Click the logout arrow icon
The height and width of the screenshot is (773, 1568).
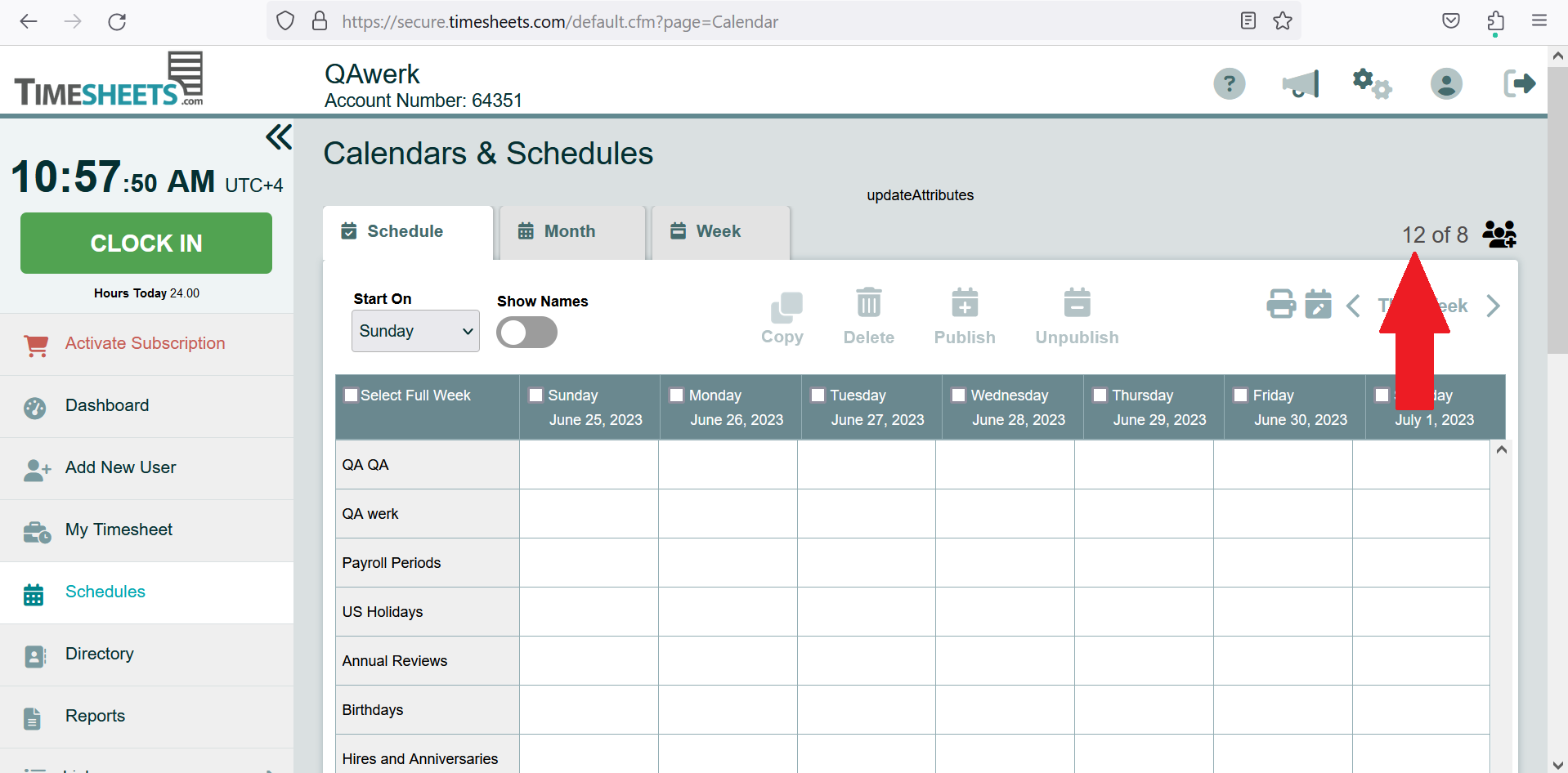pyautogui.click(x=1519, y=83)
